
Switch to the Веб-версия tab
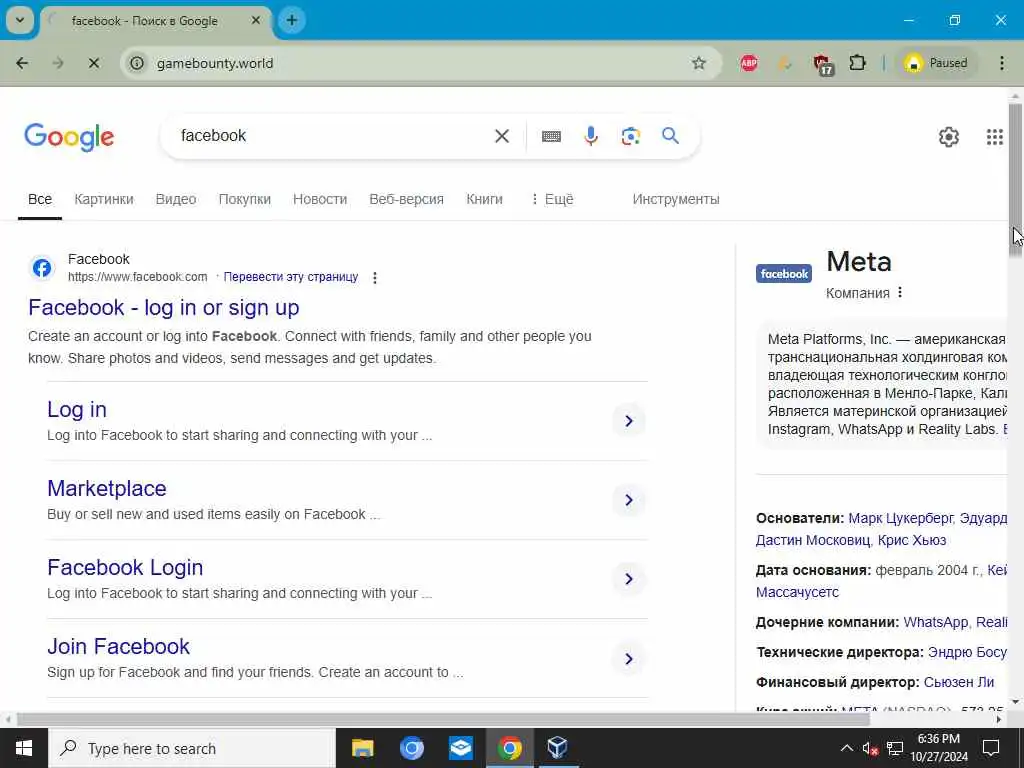tap(406, 199)
